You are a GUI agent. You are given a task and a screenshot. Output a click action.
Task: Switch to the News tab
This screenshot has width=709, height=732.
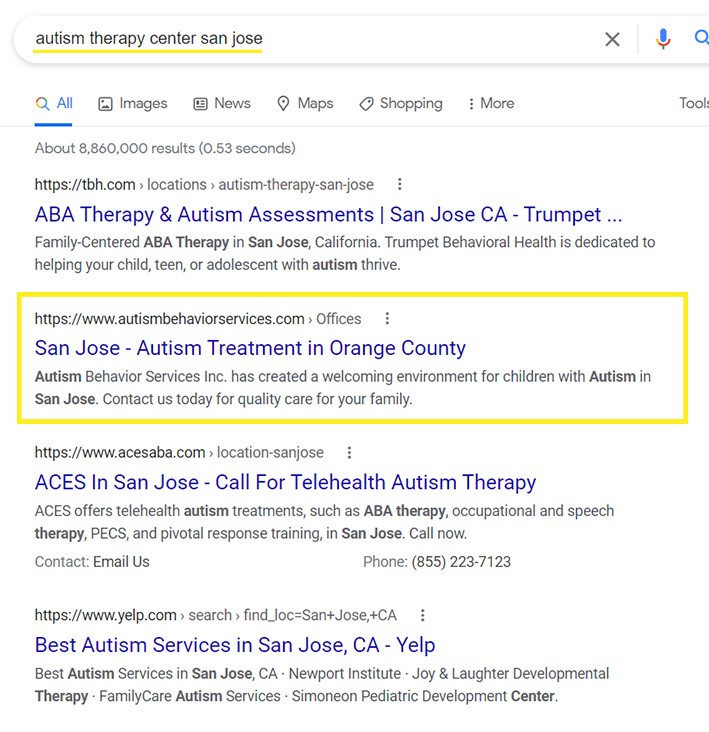click(222, 103)
